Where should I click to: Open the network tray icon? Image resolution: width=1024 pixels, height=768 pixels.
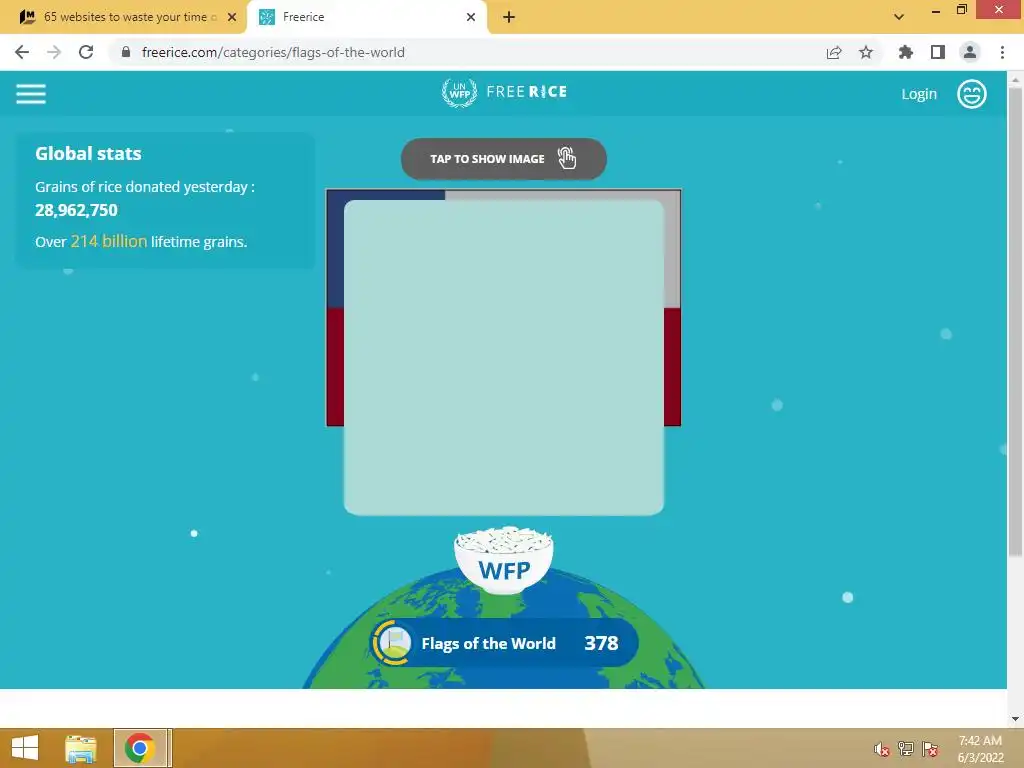tap(906, 749)
